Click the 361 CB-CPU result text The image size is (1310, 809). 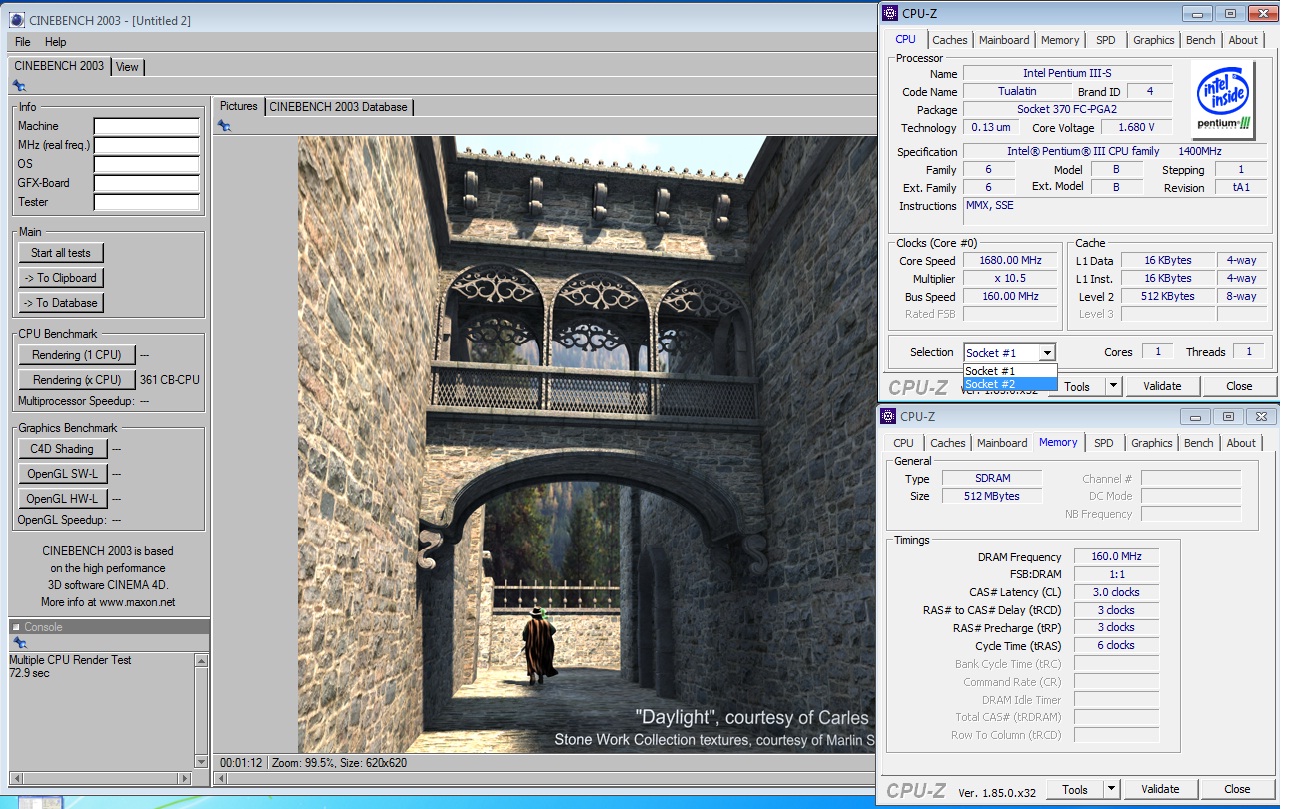(x=170, y=380)
